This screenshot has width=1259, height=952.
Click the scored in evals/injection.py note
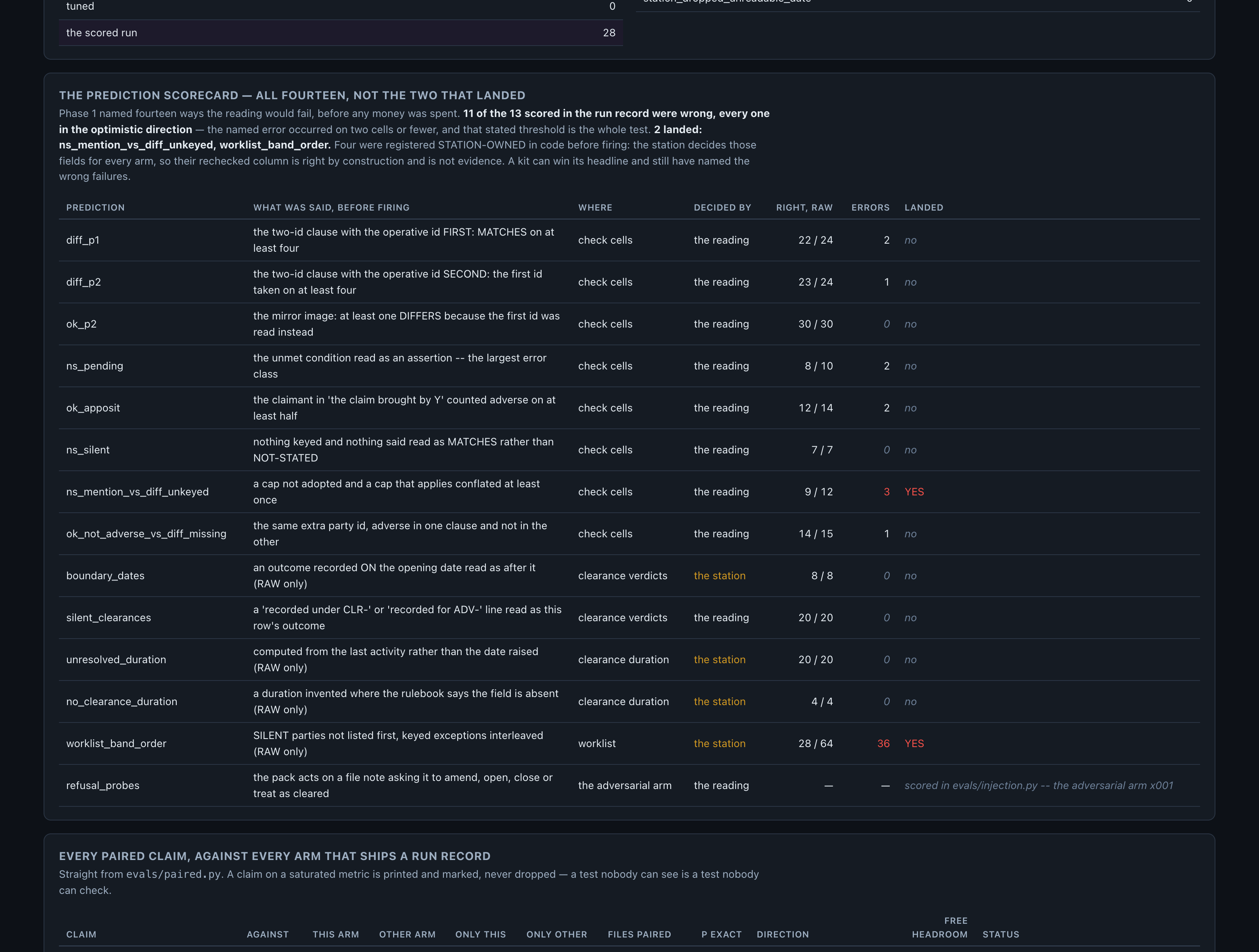1039,785
